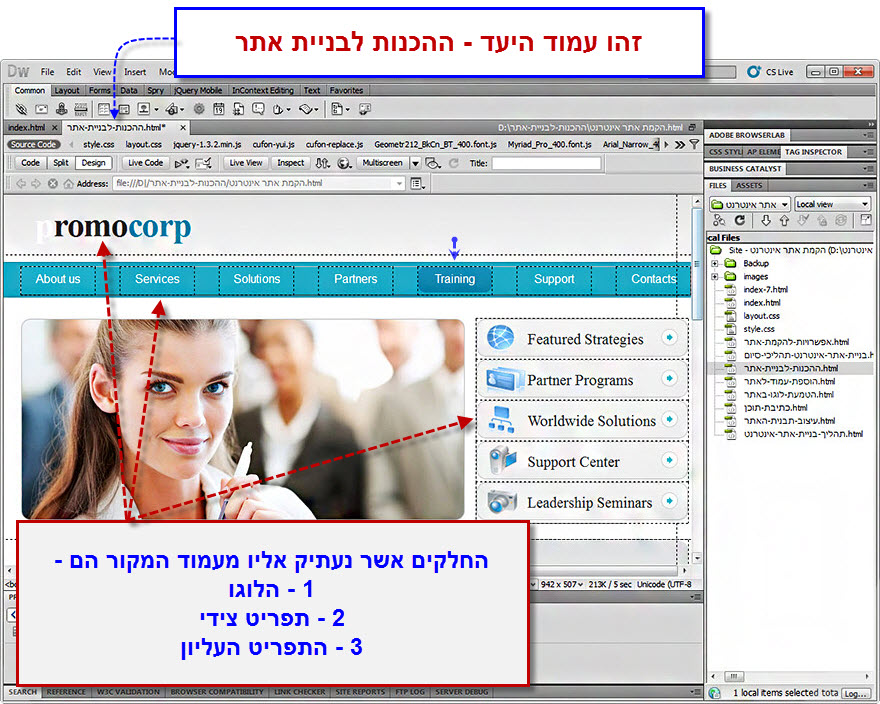Click the Log... button
The image size is (880, 704).
pyautogui.click(x=856, y=694)
